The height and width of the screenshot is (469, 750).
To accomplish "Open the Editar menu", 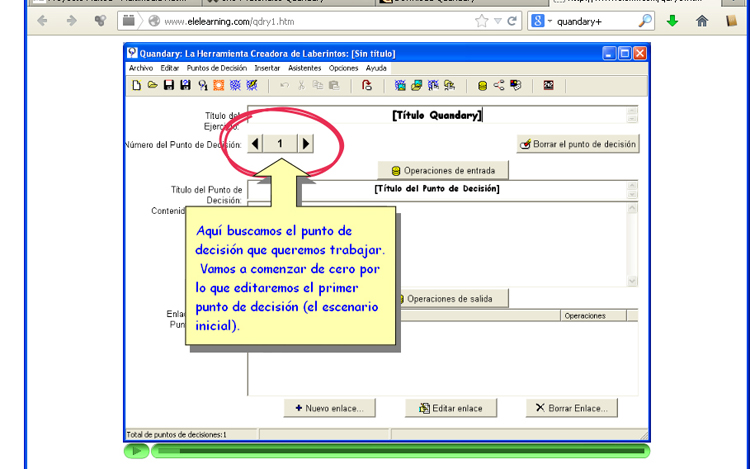I will pos(170,68).
